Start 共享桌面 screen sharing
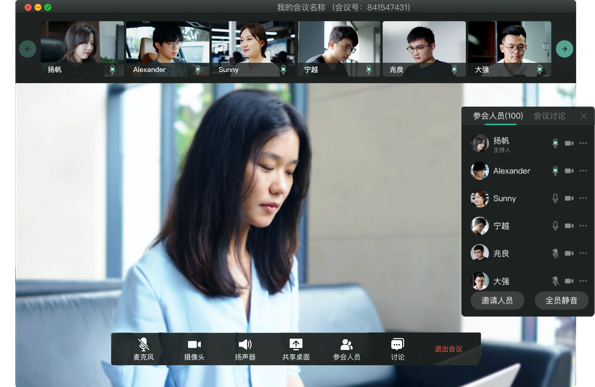 [x=296, y=349]
